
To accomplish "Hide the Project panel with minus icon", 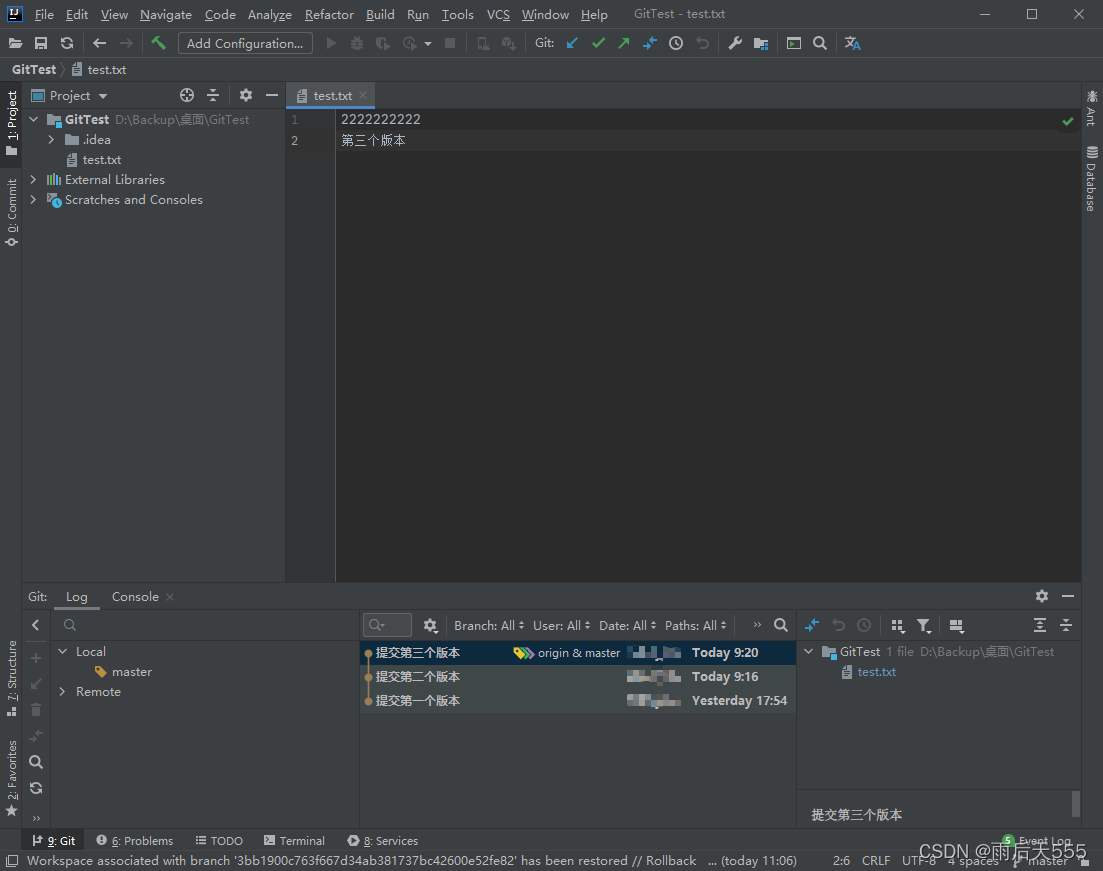I will click(272, 95).
